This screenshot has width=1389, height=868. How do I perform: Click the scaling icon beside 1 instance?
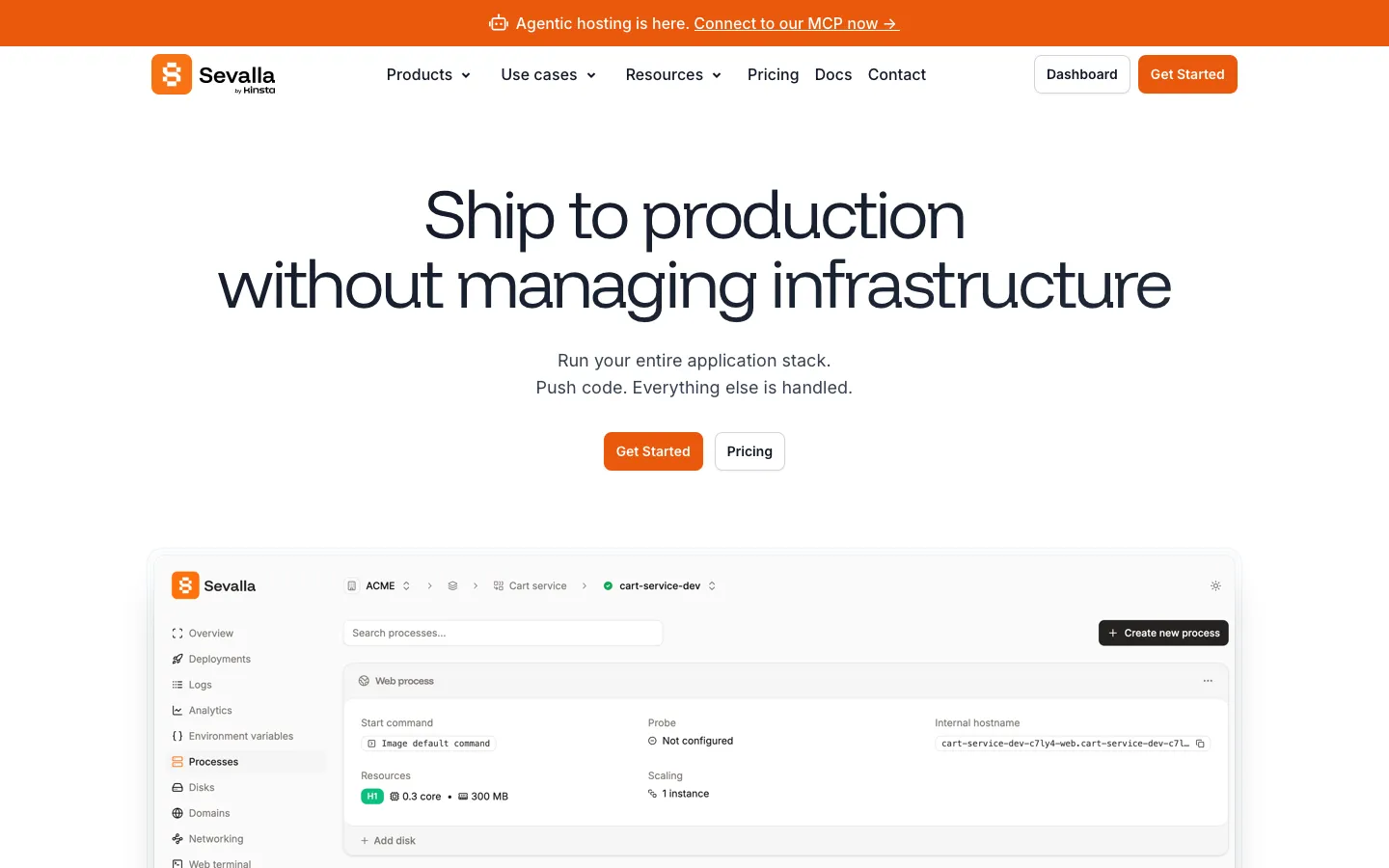tap(652, 794)
